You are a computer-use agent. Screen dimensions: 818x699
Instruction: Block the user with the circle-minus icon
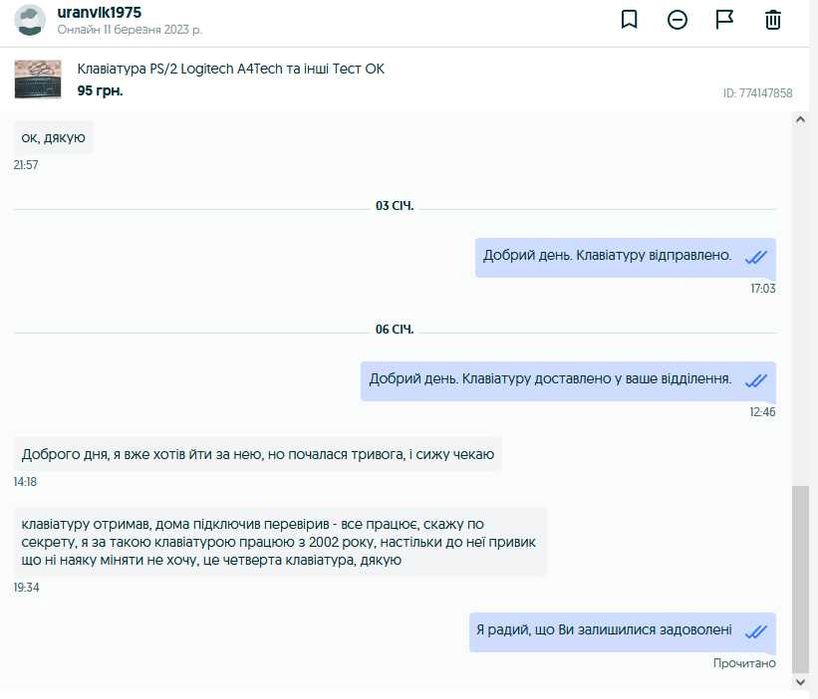pyautogui.click(x=677, y=20)
